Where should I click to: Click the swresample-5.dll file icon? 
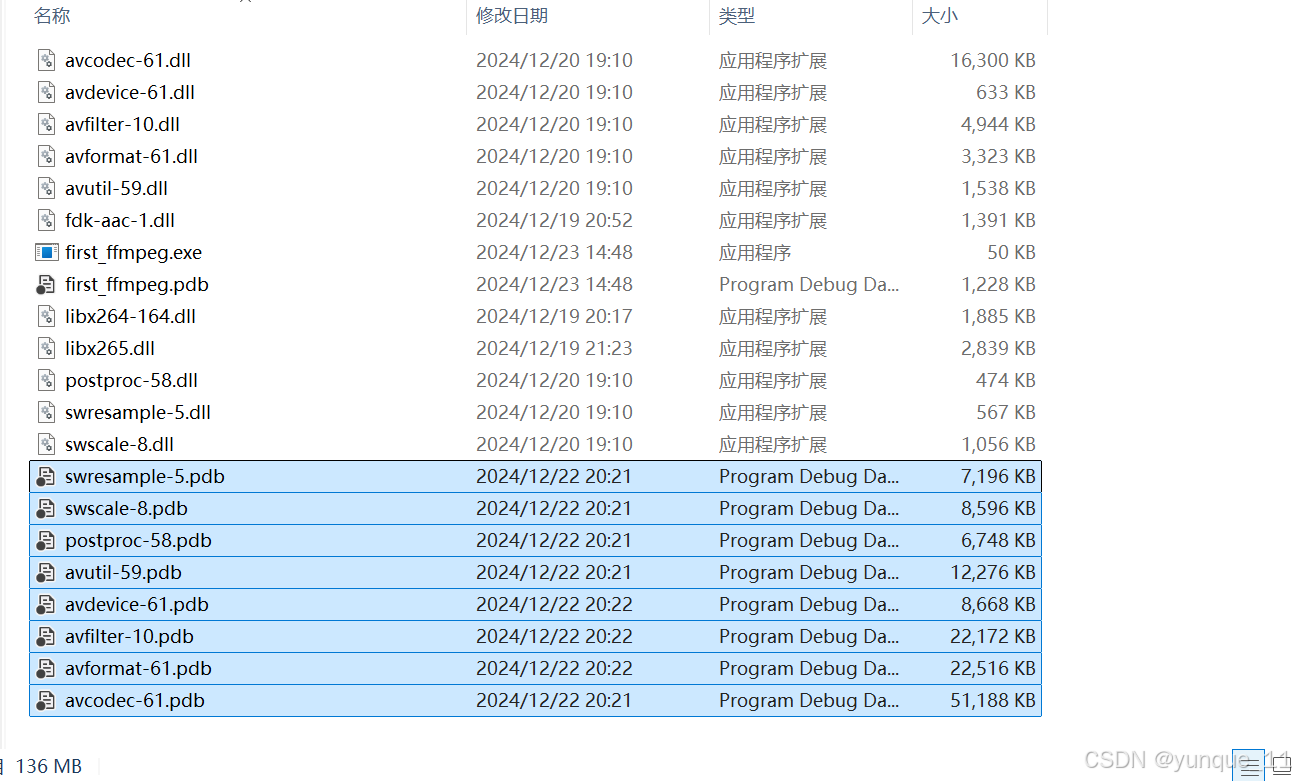point(46,412)
